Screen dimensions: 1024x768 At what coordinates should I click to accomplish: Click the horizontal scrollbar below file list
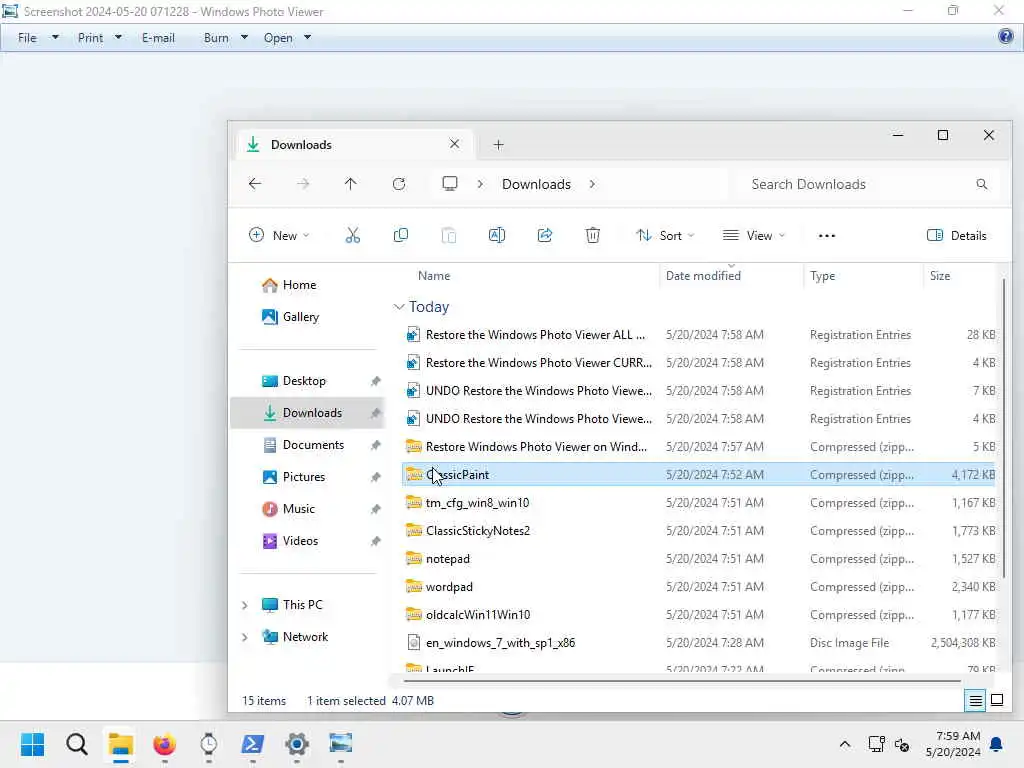point(682,680)
